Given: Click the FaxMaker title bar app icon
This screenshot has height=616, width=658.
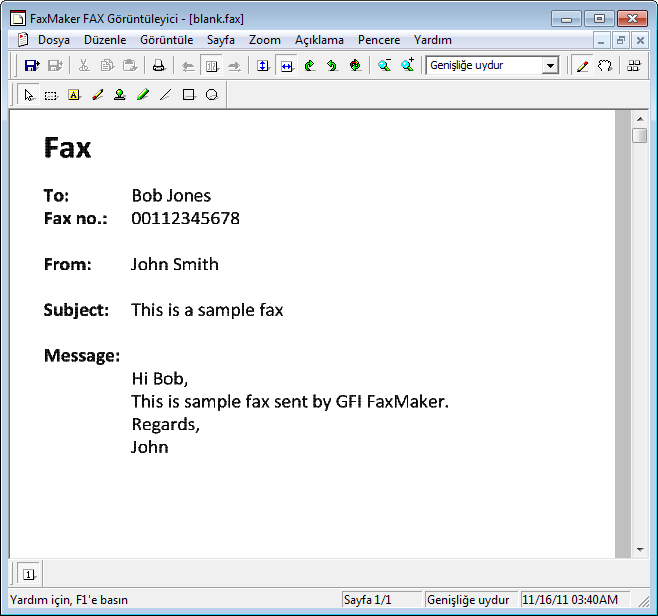Looking at the screenshot, I should (x=18, y=18).
